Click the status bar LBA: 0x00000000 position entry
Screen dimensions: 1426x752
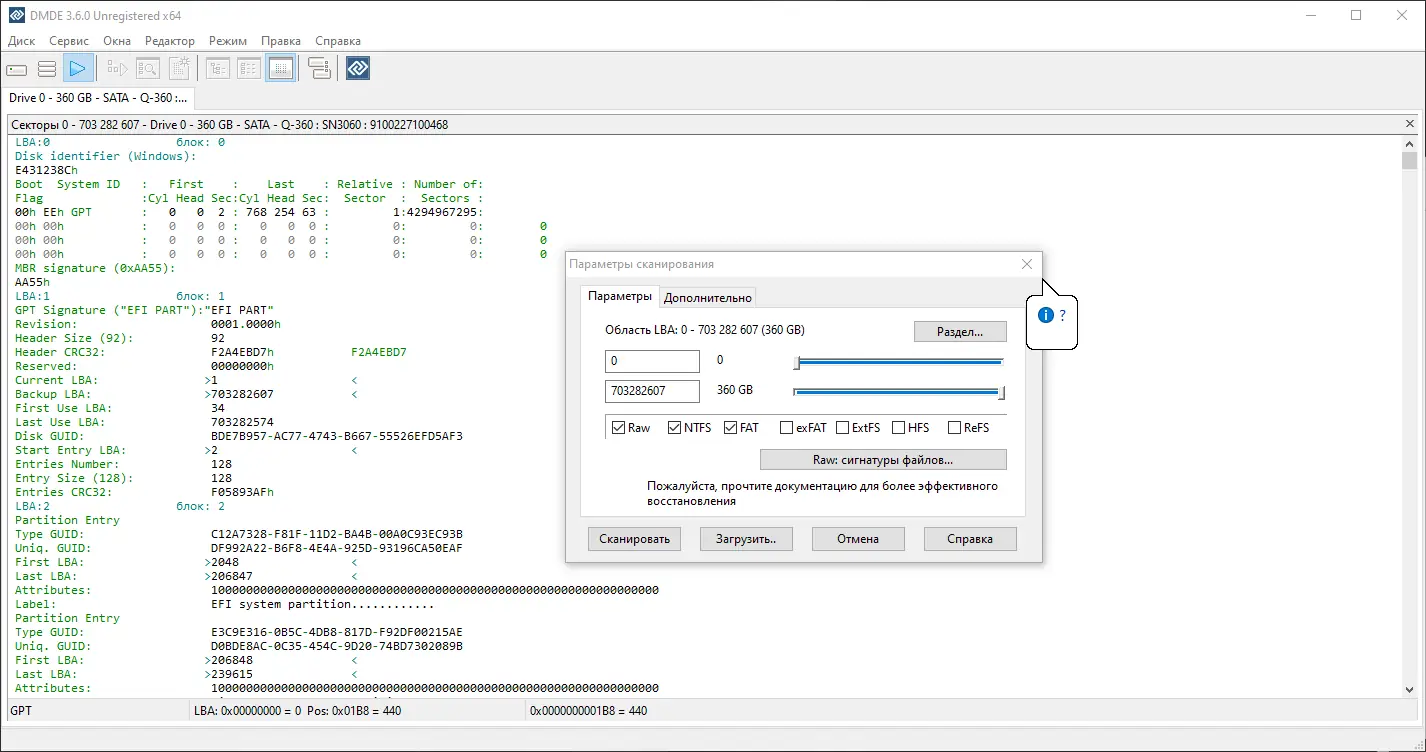coord(298,711)
